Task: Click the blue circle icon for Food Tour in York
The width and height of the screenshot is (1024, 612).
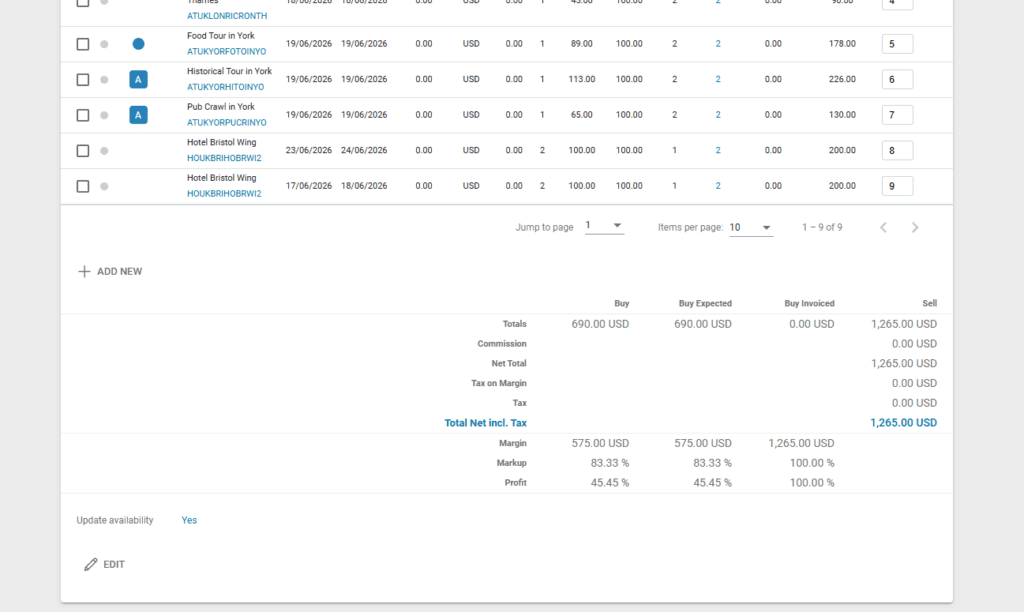Action: [x=138, y=44]
